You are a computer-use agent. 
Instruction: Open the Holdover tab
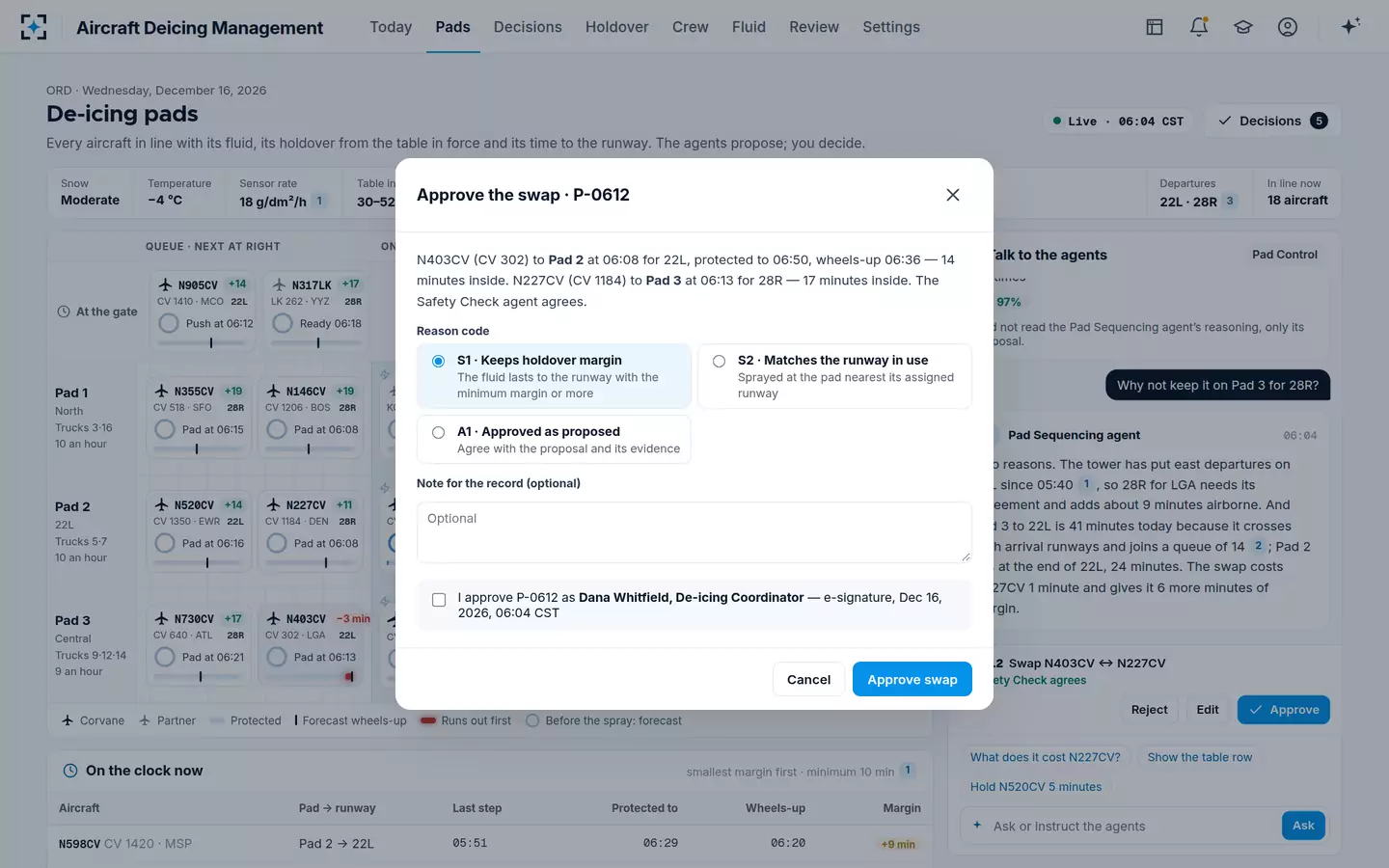tap(616, 27)
